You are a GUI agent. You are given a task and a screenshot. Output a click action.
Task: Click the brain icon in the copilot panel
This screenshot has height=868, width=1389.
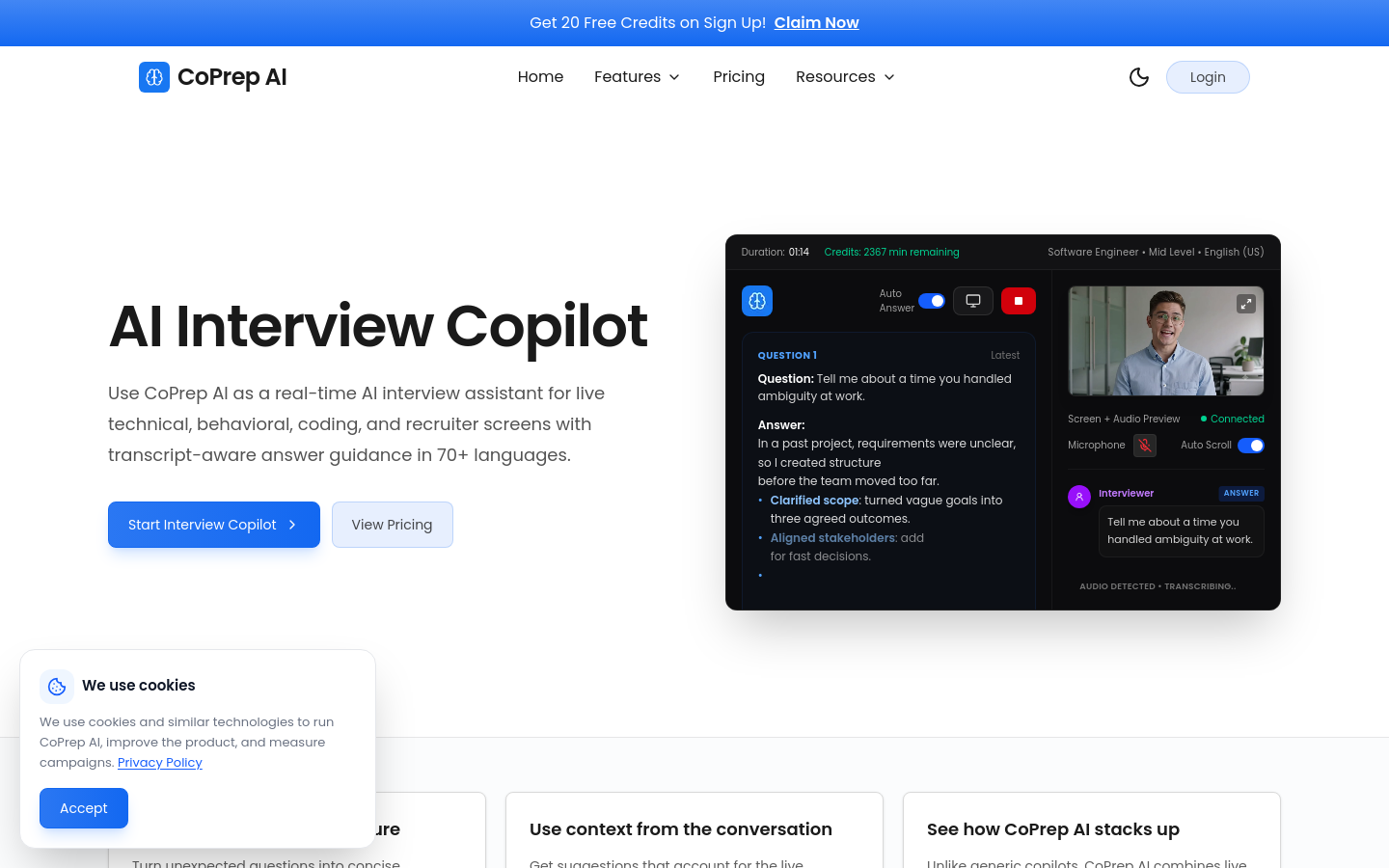(757, 301)
